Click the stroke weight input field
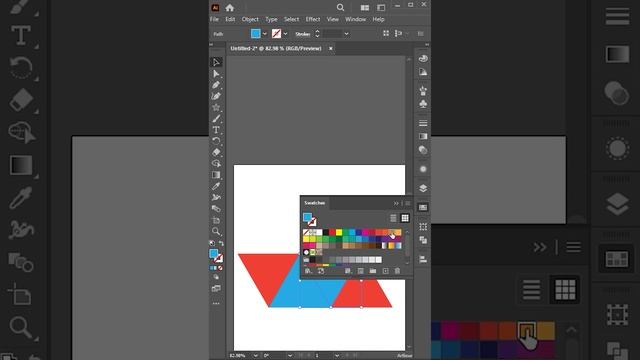Viewport: 640px width, 360px height. click(x=332, y=34)
